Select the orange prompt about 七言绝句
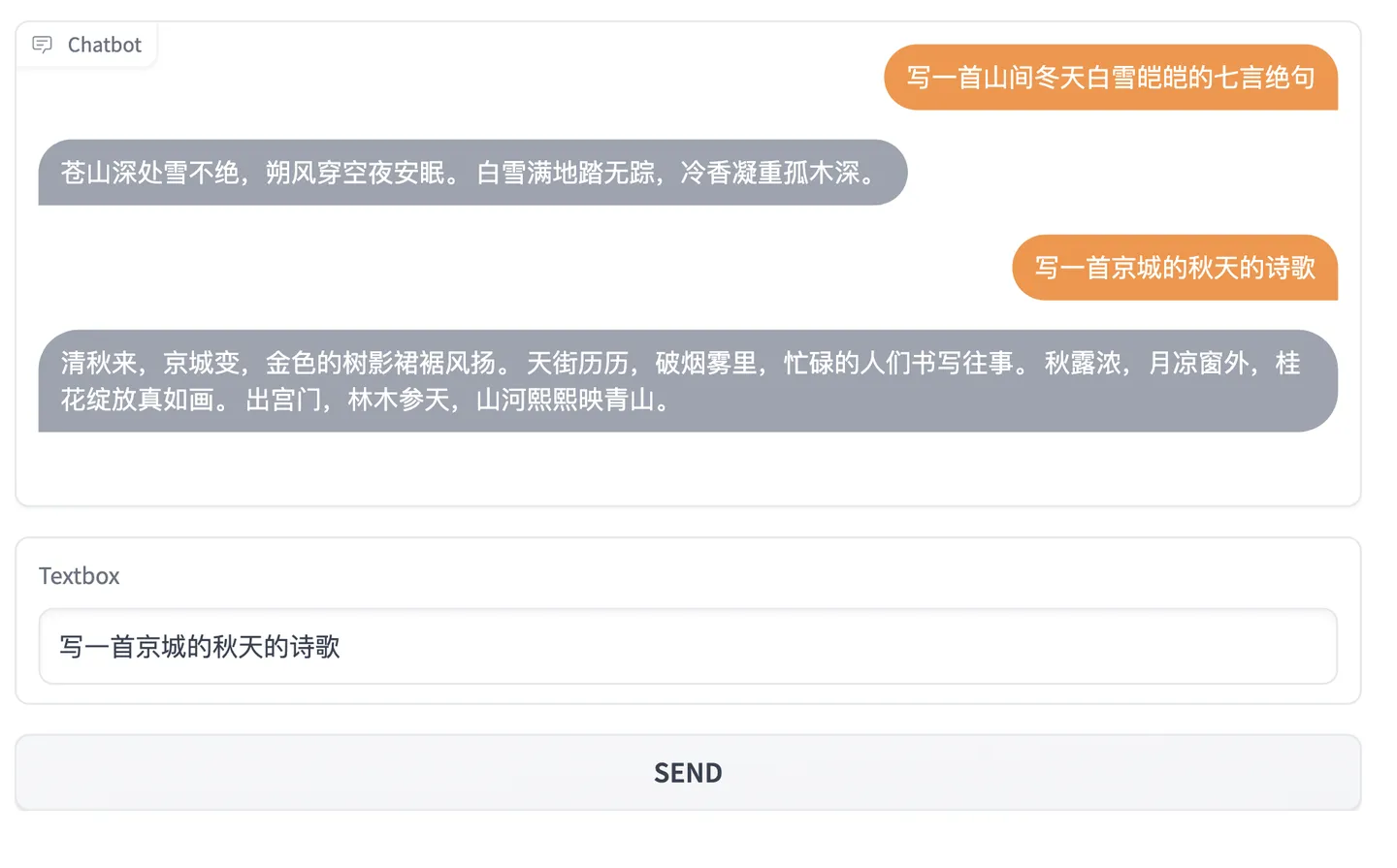This screenshot has height=868, width=1397. tap(1110, 78)
